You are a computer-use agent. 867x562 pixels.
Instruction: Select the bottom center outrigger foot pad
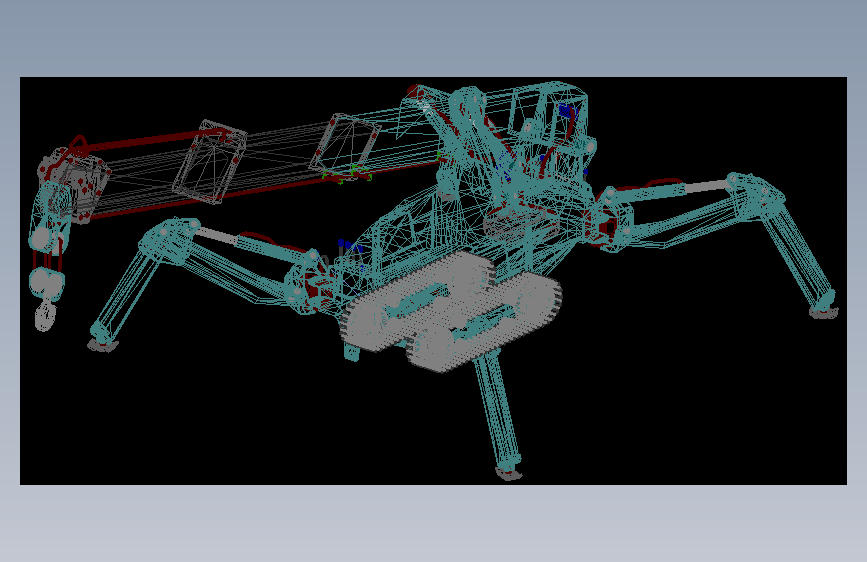coord(509,473)
